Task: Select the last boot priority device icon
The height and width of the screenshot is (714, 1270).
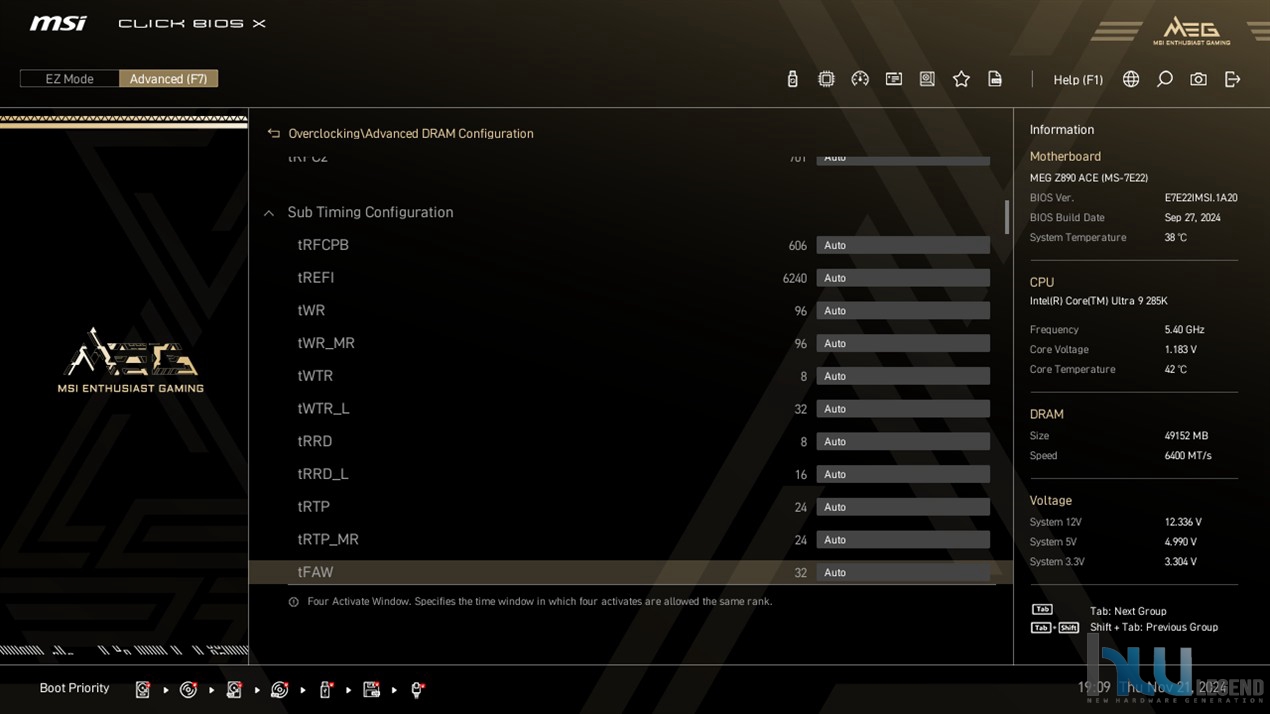Action: (417, 689)
